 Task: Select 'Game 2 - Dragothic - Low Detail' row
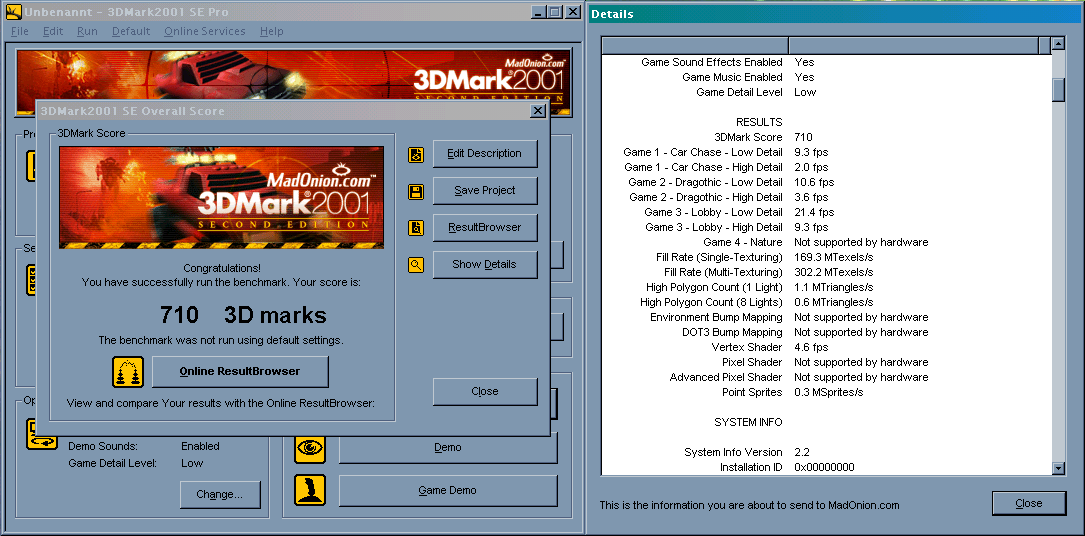point(826,183)
